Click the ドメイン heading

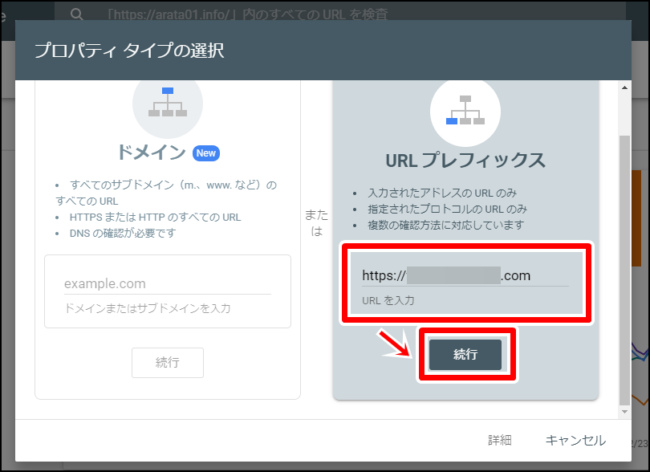coord(151,152)
